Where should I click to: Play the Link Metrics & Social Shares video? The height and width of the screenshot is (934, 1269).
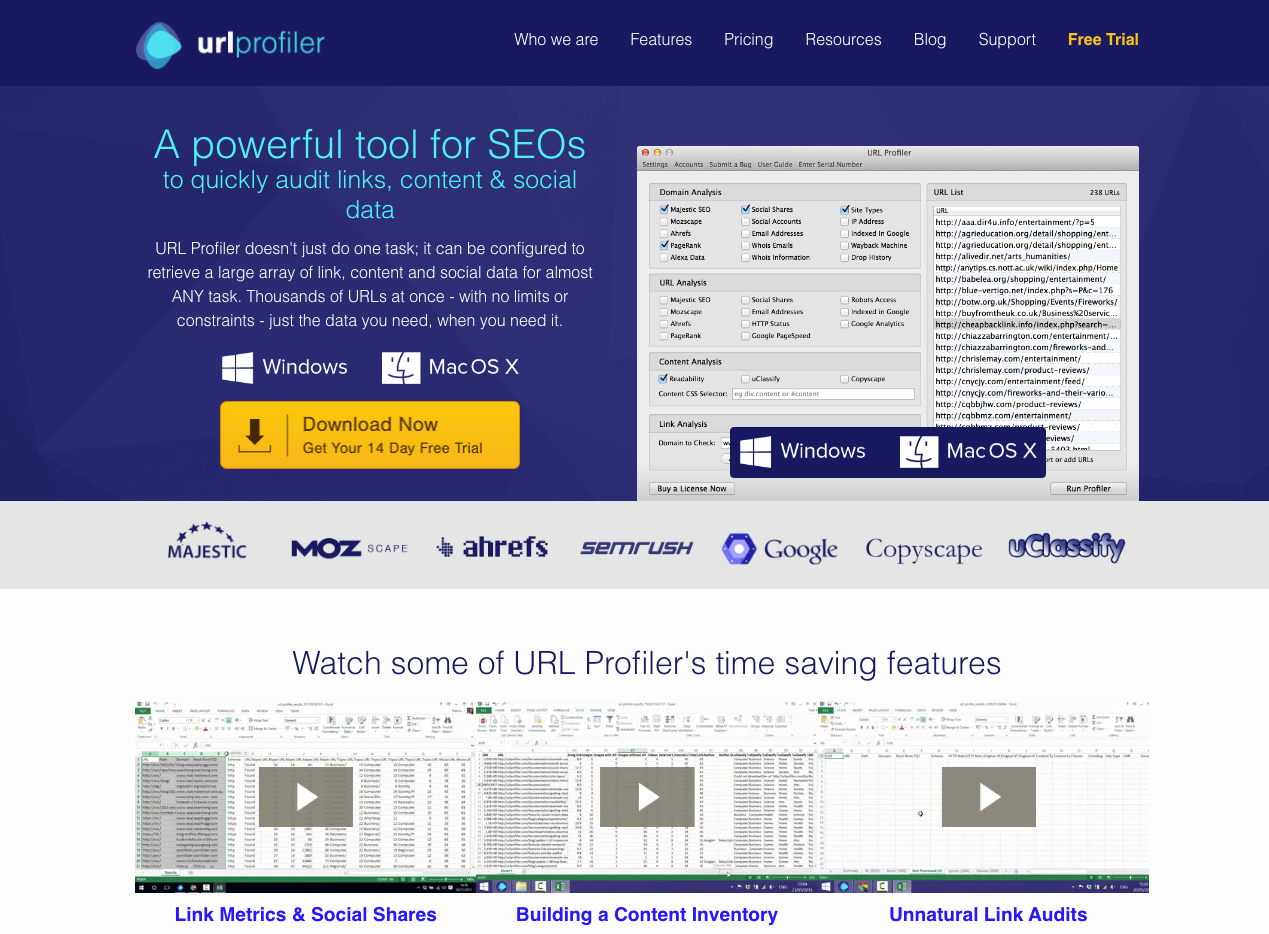point(306,796)
